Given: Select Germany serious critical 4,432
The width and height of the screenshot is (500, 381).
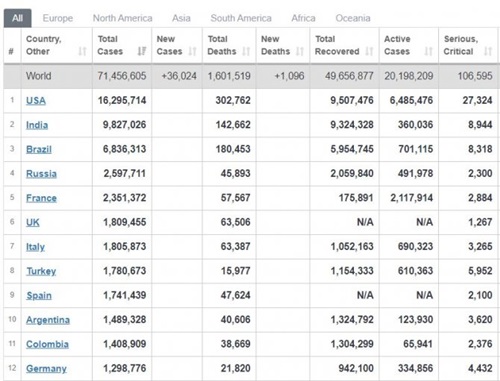Looking at the screenshot, I should point(480,368).
